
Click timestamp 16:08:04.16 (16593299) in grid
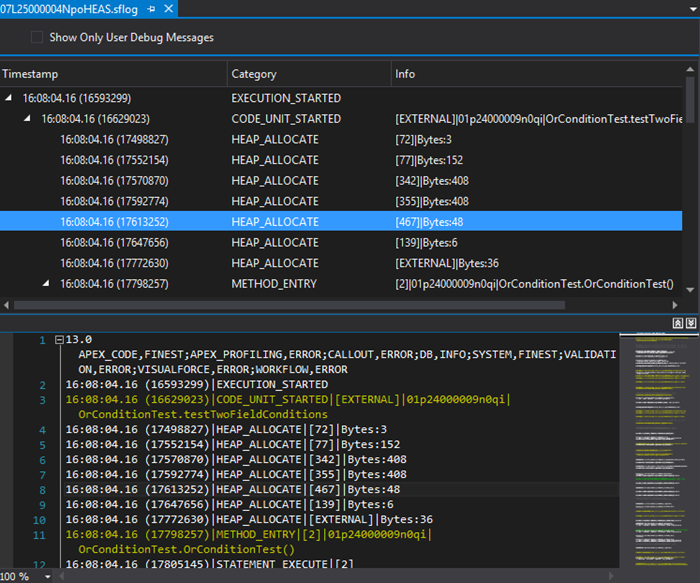[77, 98]
